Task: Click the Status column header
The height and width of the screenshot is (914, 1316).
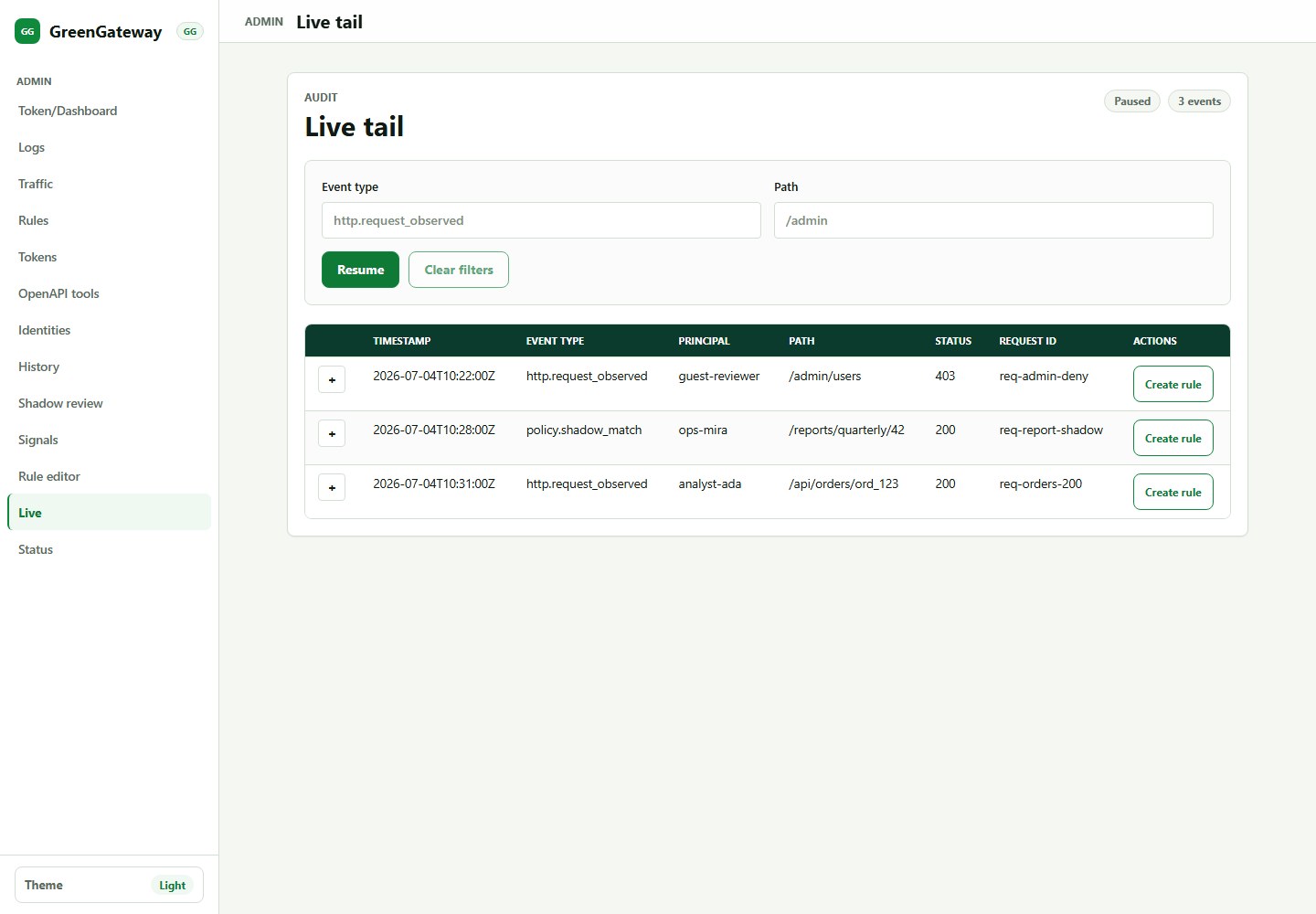Action: [x=953, y=341]
